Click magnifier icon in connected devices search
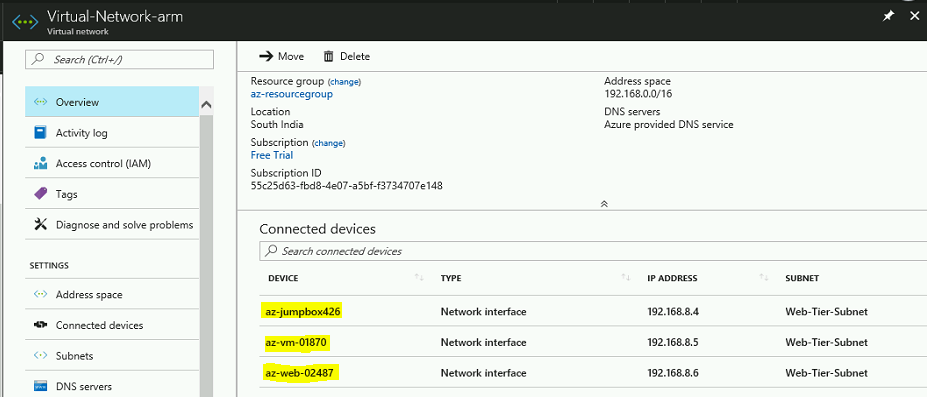Viewport: 927px width, 397px height. [x=271, y=251]
